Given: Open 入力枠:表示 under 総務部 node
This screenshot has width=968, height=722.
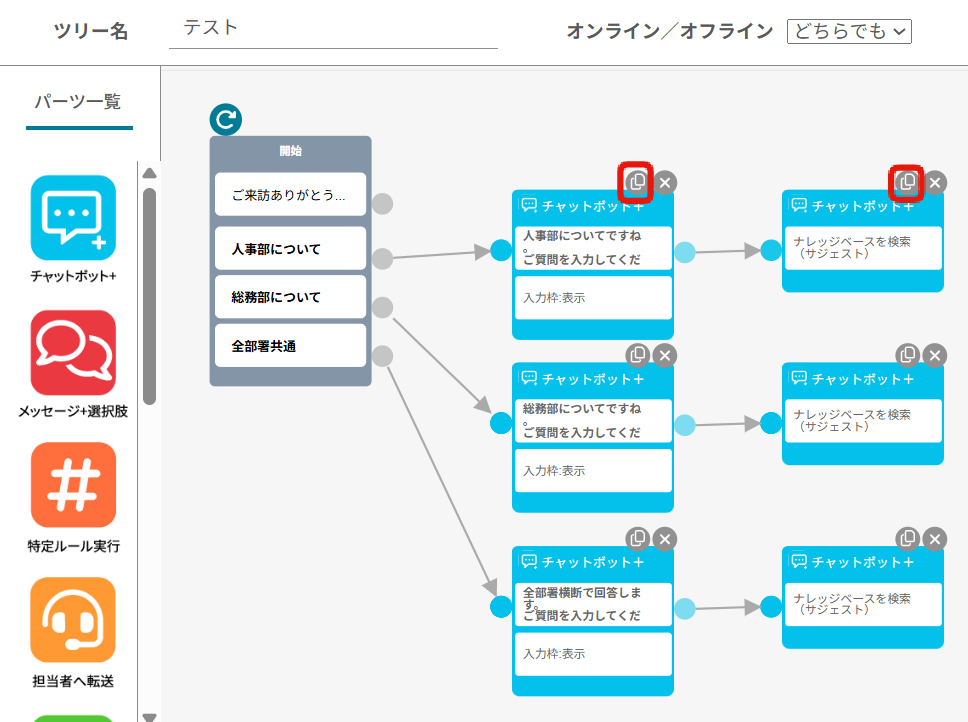Looking at the screenshot, I should point(593,470).
